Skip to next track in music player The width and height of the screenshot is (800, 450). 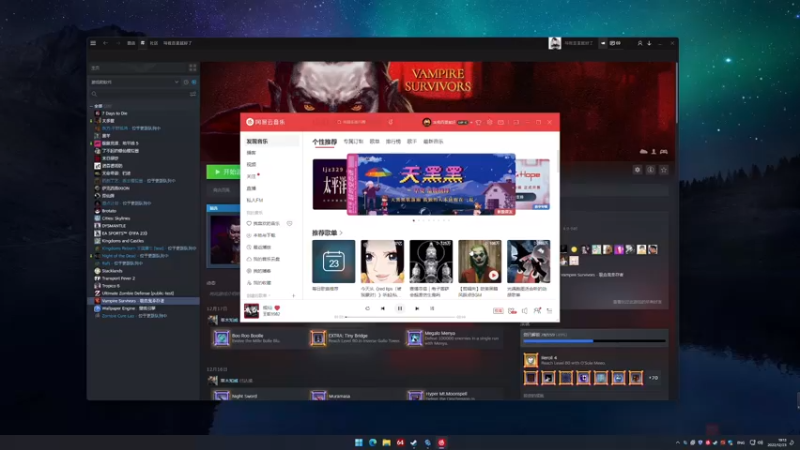(x=417, y=308)
